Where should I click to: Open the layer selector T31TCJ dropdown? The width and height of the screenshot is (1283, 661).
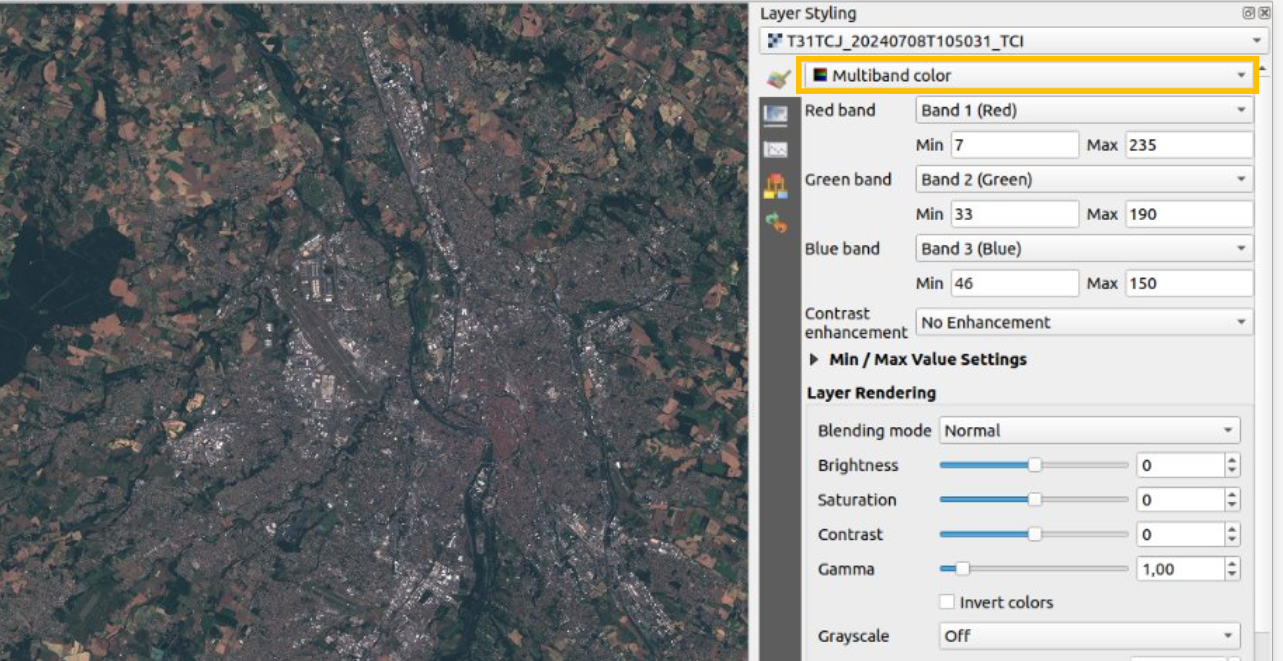click(1012, 41)
